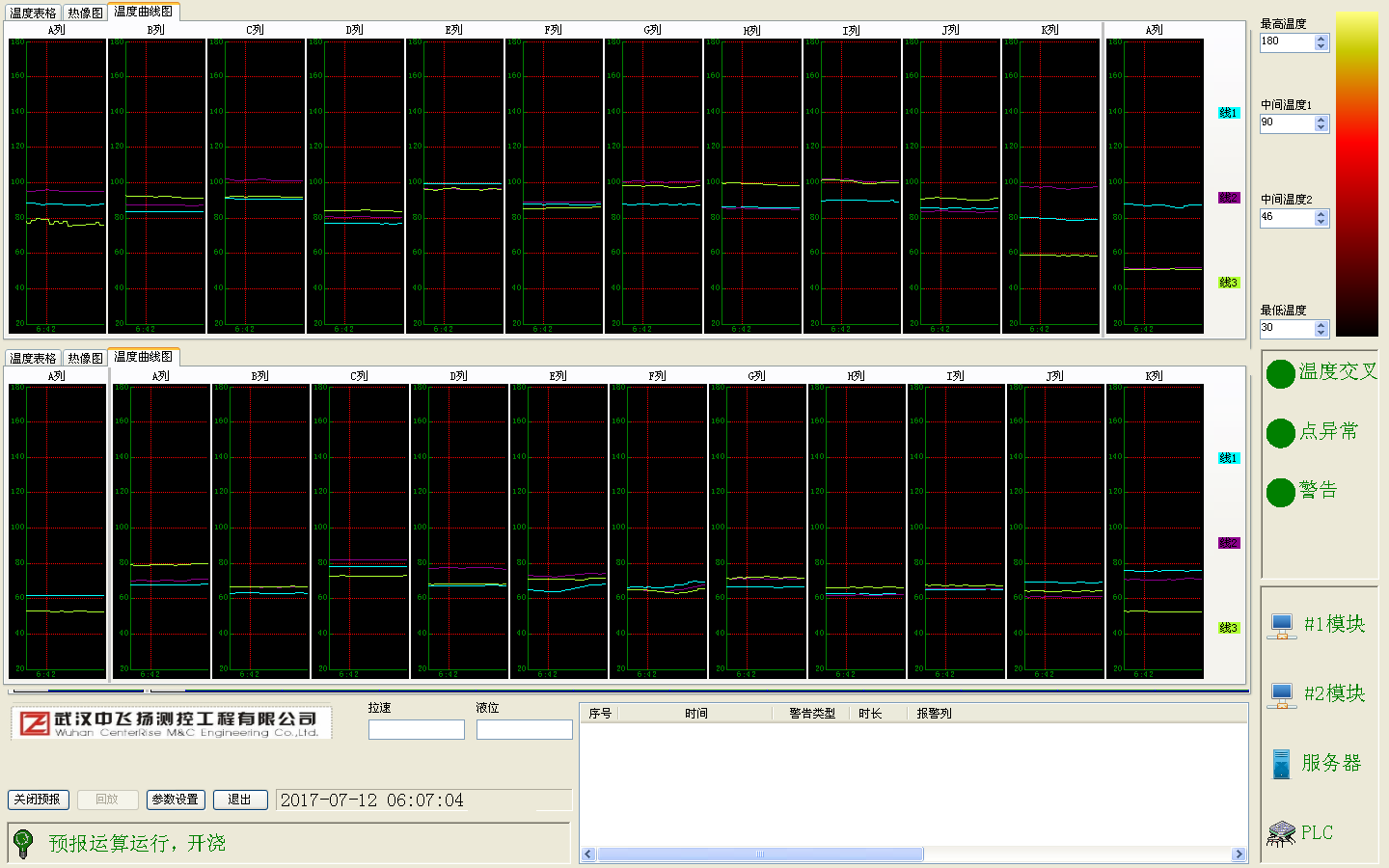Click the green 温度交叉 indicator light
The height and width of the screenshot is (868, 1389).
click(1280, 374)
